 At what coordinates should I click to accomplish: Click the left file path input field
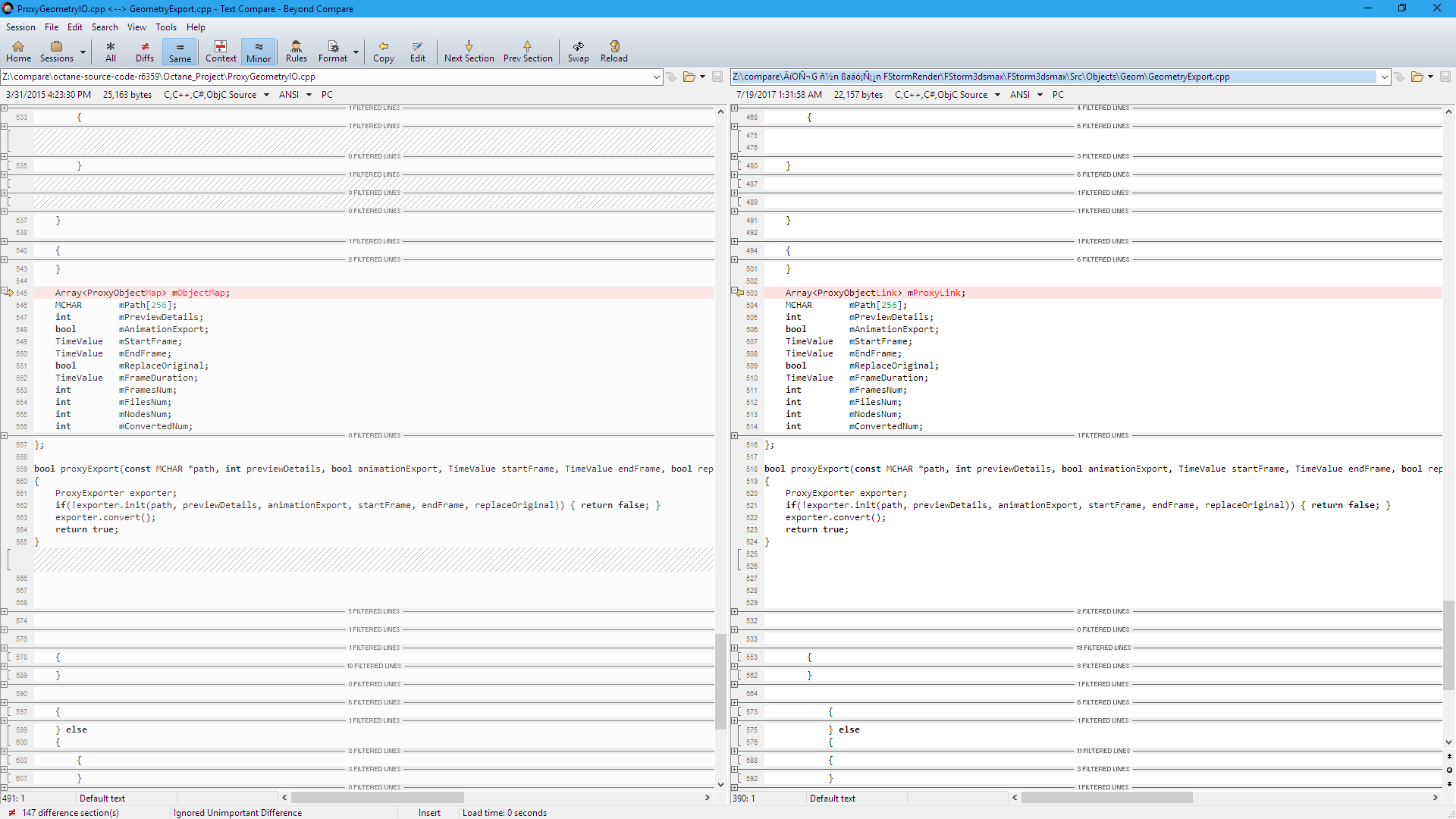coord(326,77)
